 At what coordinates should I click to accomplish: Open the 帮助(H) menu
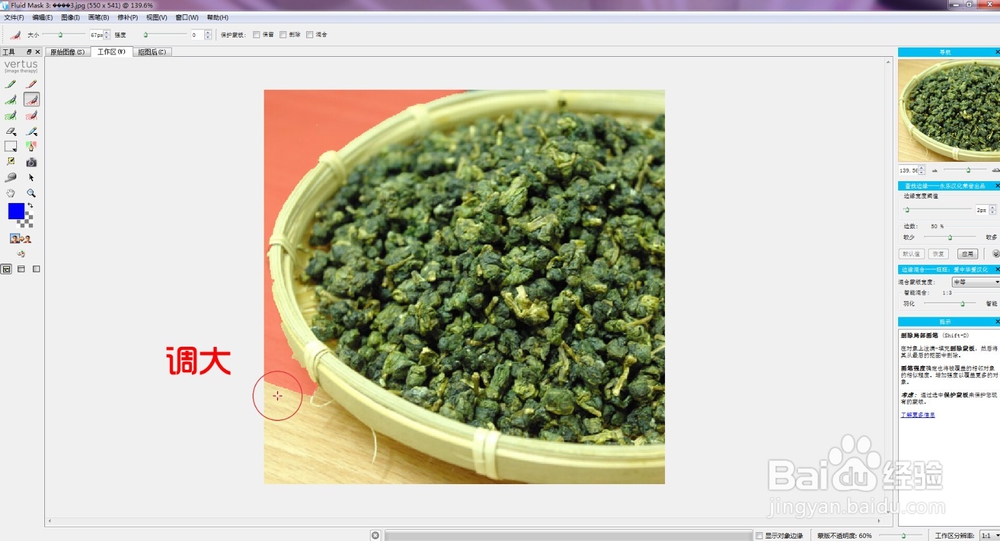pos(217,17)
